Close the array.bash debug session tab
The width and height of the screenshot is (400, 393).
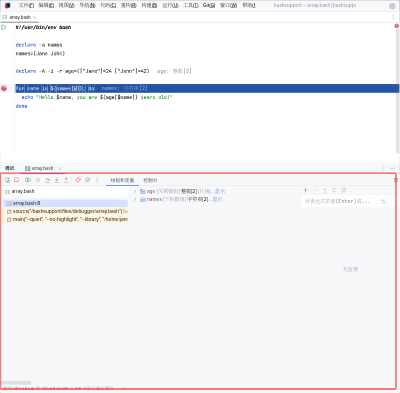pyautogui.click(x=60, y=169)
